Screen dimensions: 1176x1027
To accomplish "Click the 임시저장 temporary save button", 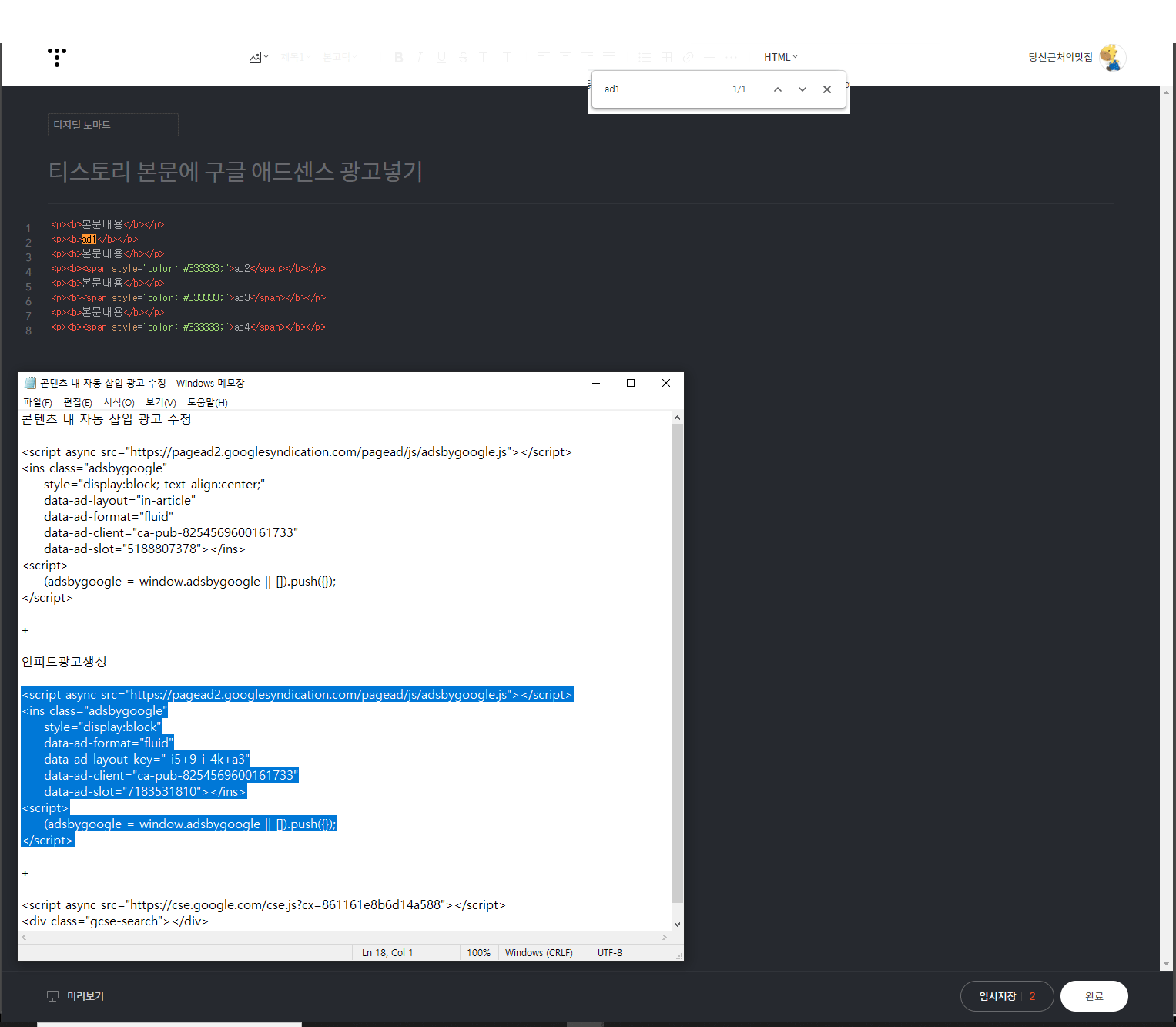I will pyautogui.click(x=997, y=996).
